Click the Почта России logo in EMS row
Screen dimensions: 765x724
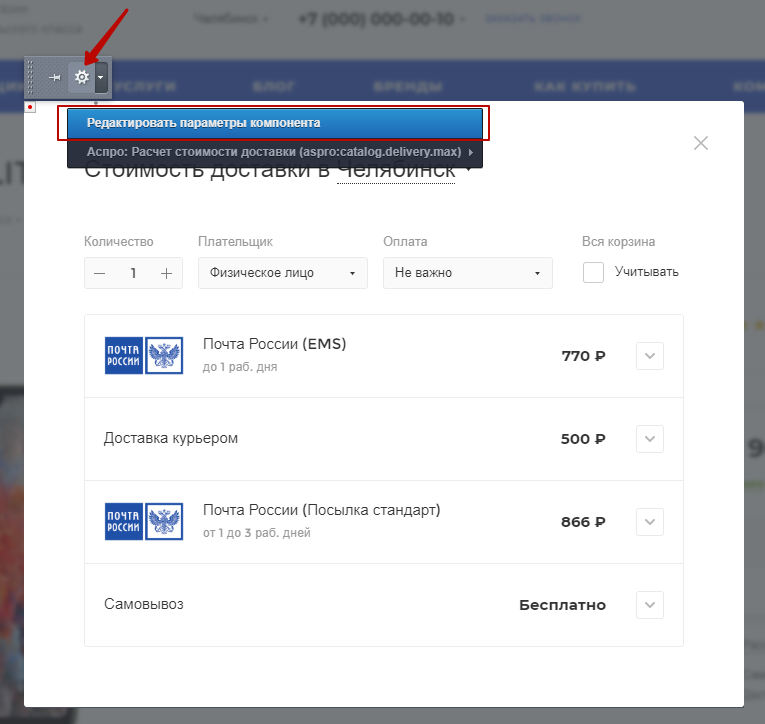(x=144, y=356)
